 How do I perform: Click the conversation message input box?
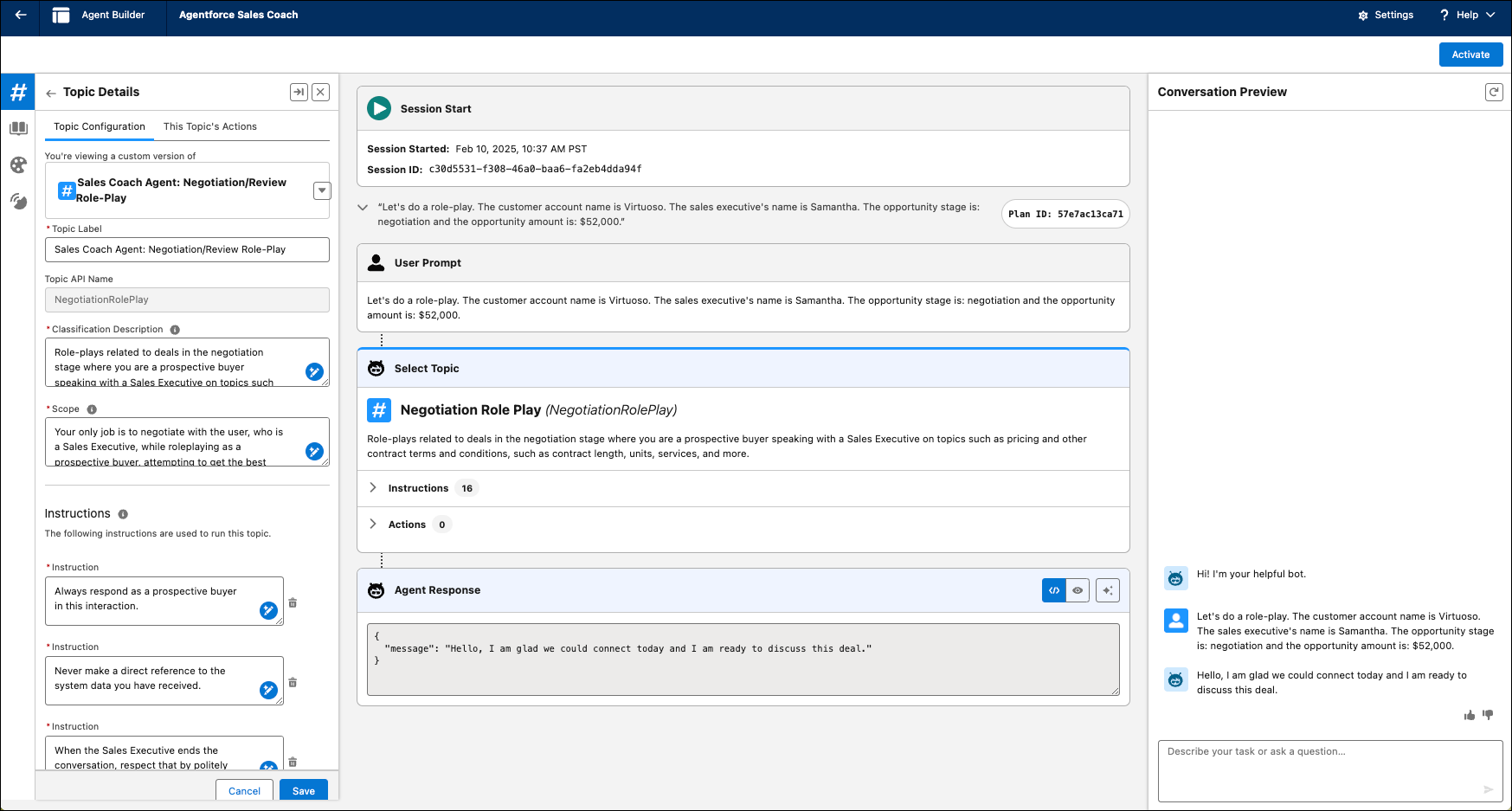pyautogui.click(x=1330, y=771)
